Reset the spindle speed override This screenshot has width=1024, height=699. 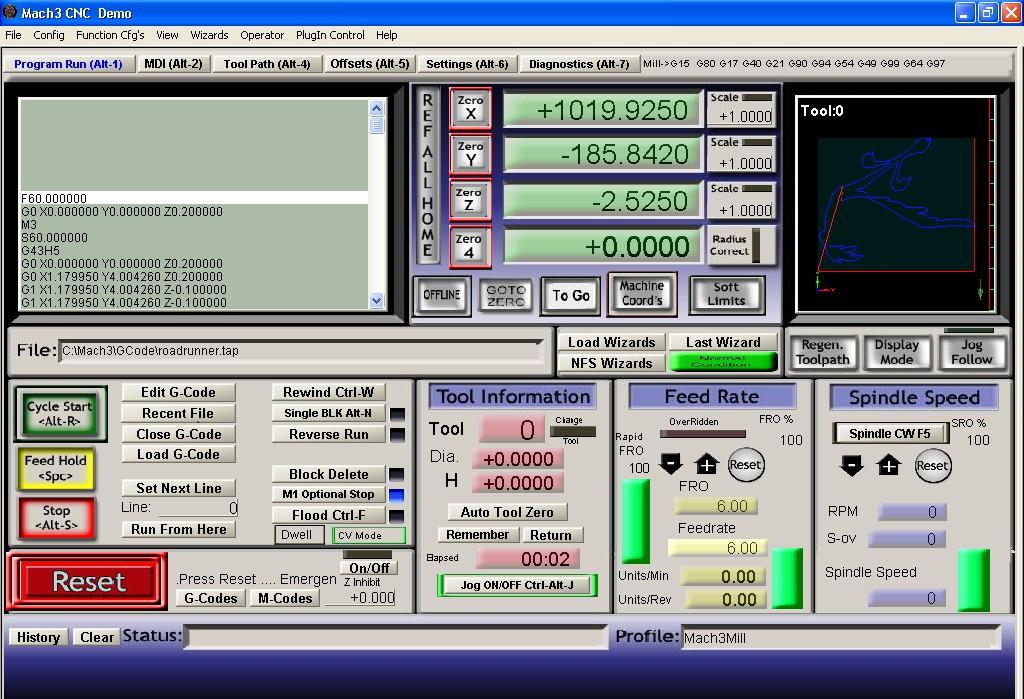pyautogui.click(x=932, y=466)
